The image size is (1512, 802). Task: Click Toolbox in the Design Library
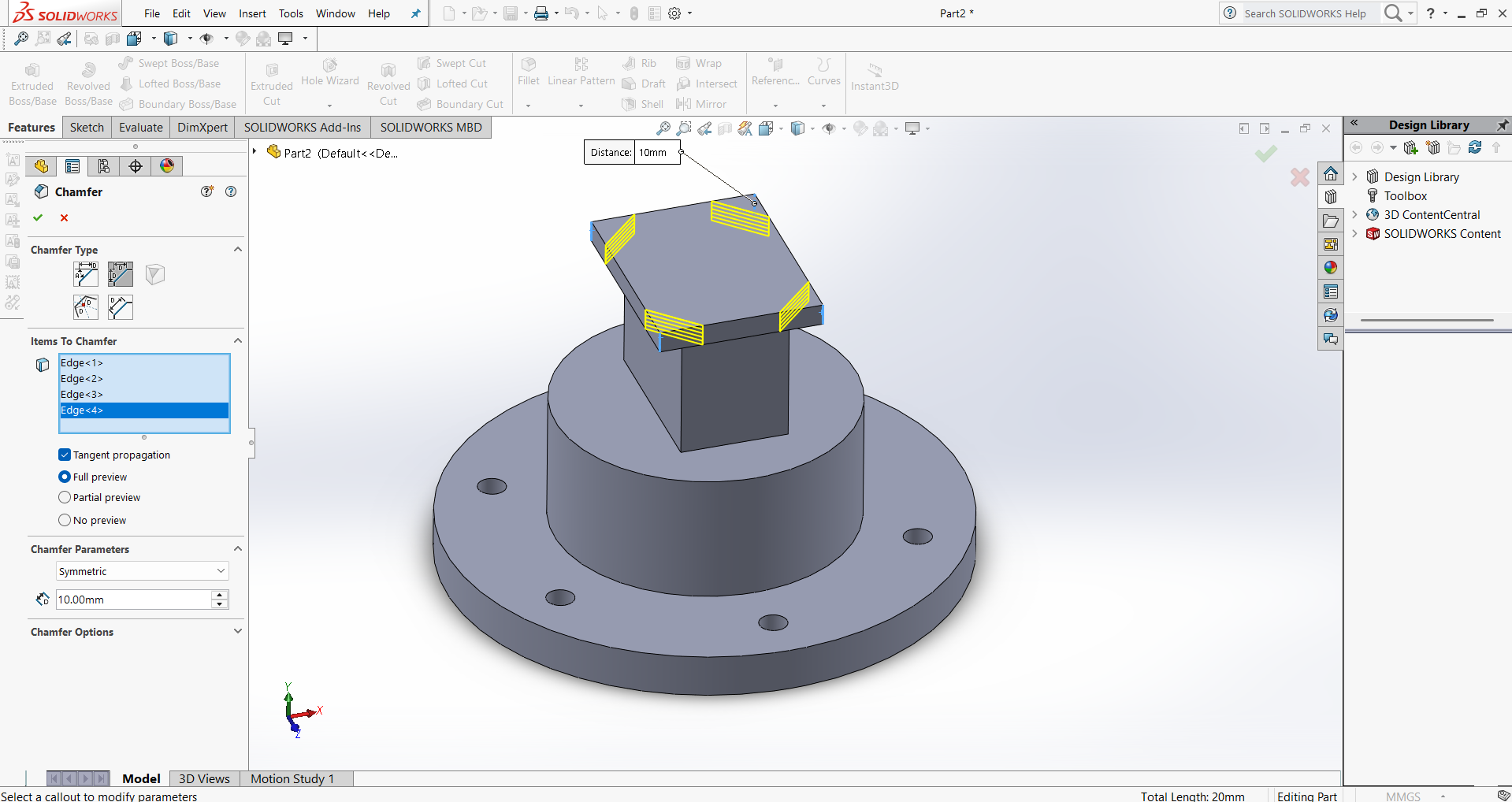pos(1405,195)
